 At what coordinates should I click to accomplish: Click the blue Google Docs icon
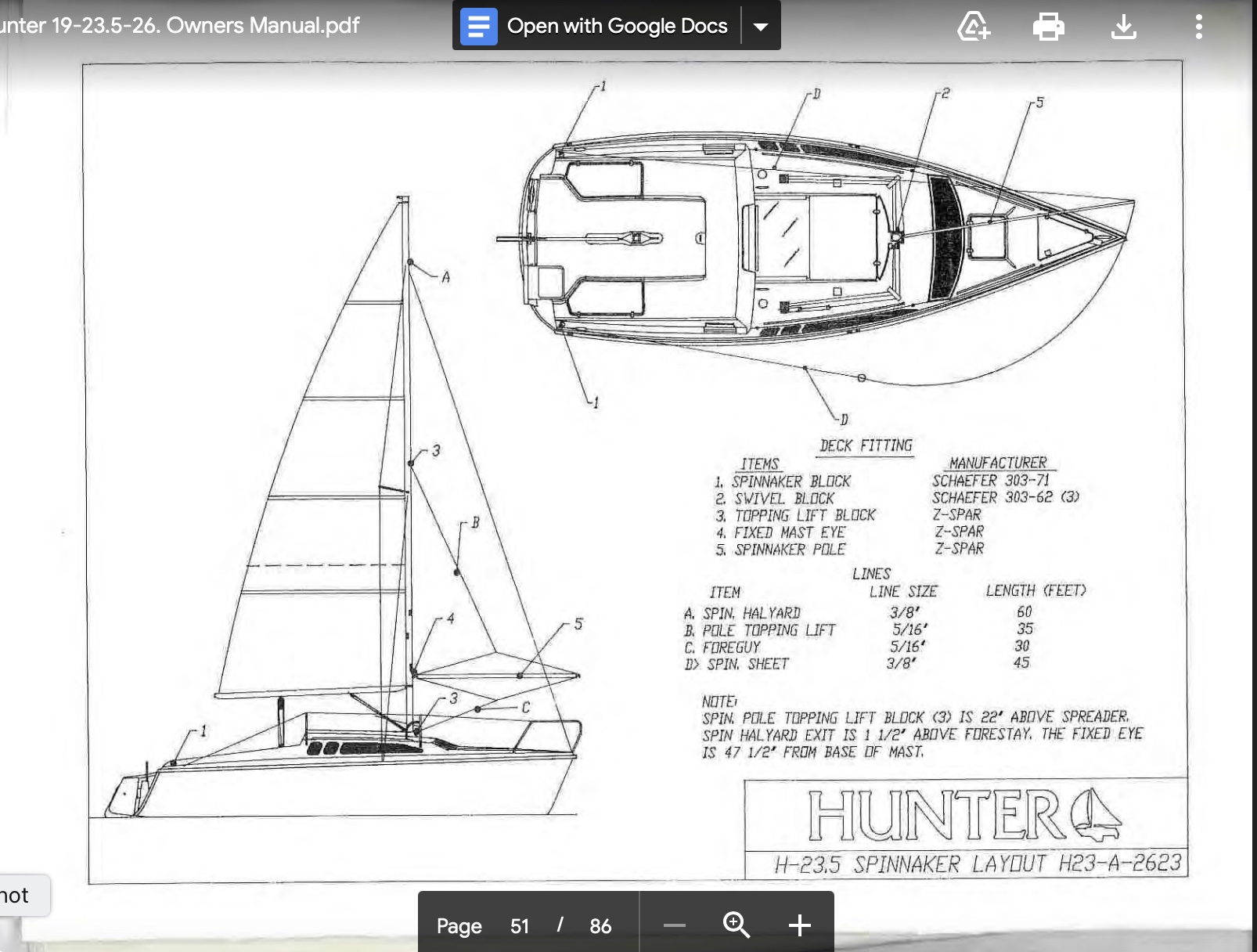pyautogui.click(x=478, y=27)
